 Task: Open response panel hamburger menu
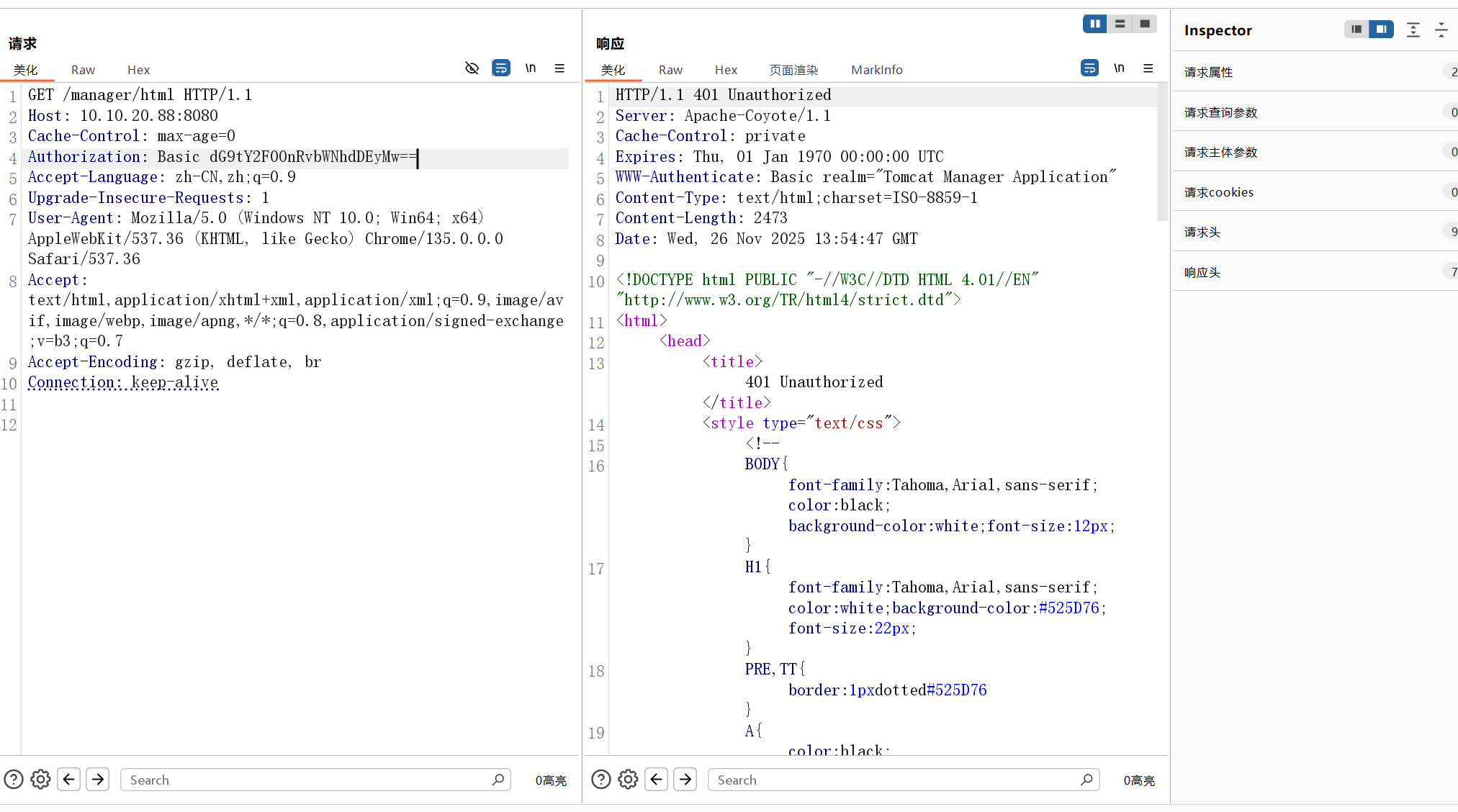[x=1148, y=68]
